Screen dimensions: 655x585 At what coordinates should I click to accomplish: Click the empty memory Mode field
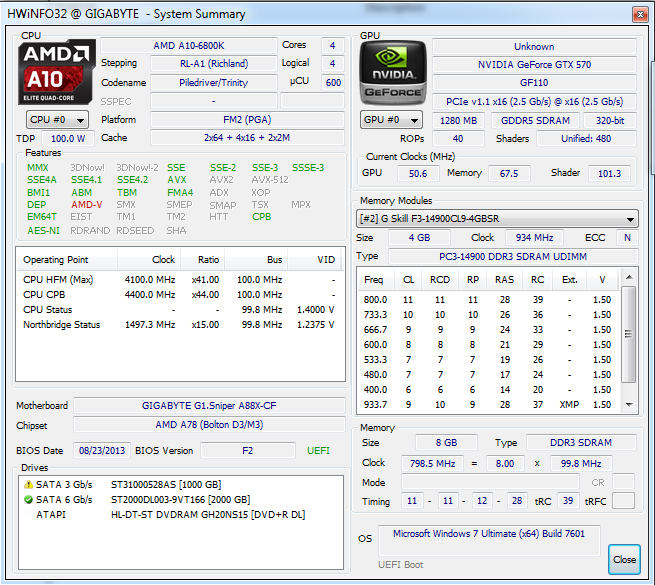[490, 482]
